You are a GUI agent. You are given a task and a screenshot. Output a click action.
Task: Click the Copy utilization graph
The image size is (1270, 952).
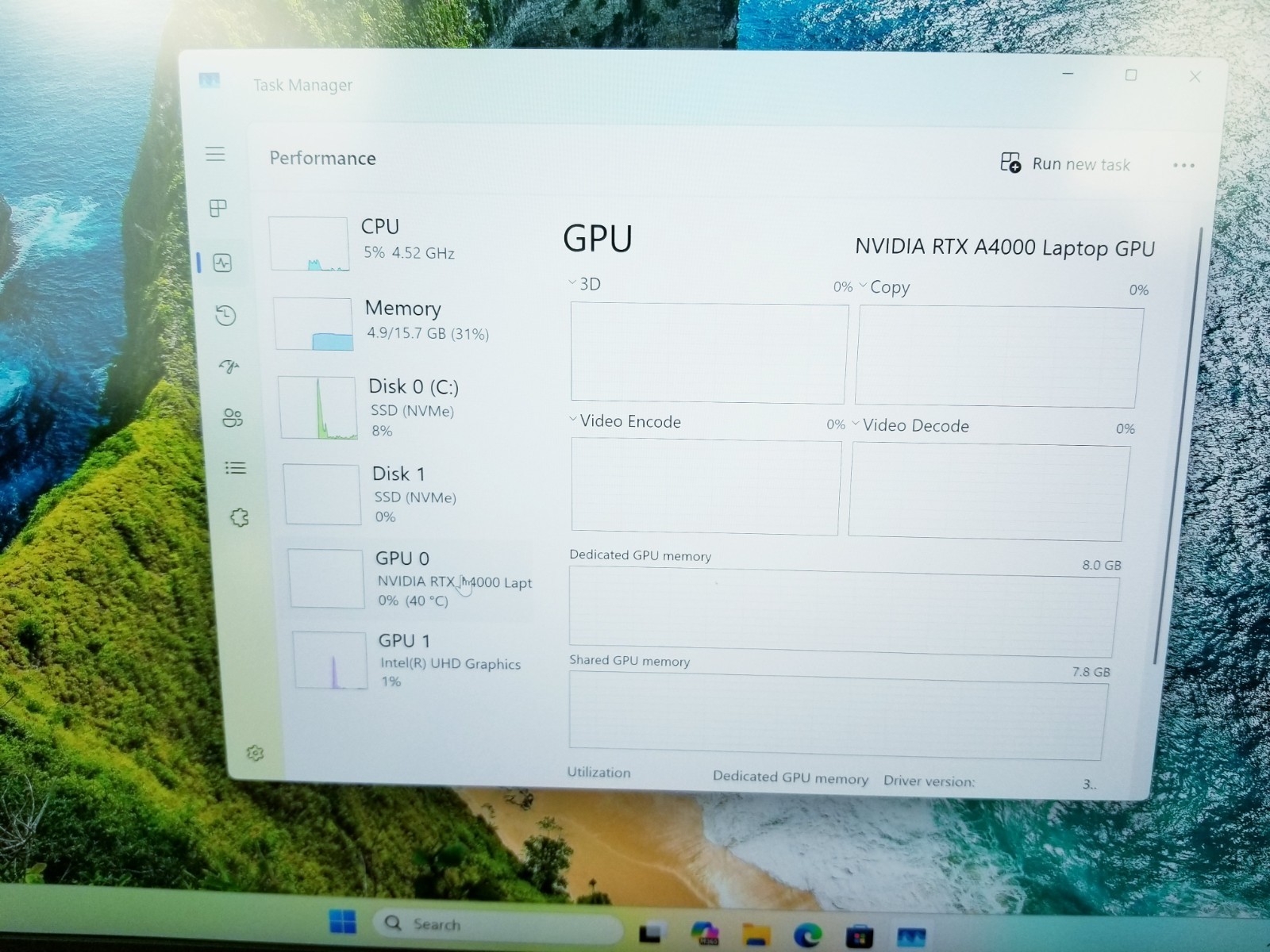pyautogui.click(x=999, y=357)
